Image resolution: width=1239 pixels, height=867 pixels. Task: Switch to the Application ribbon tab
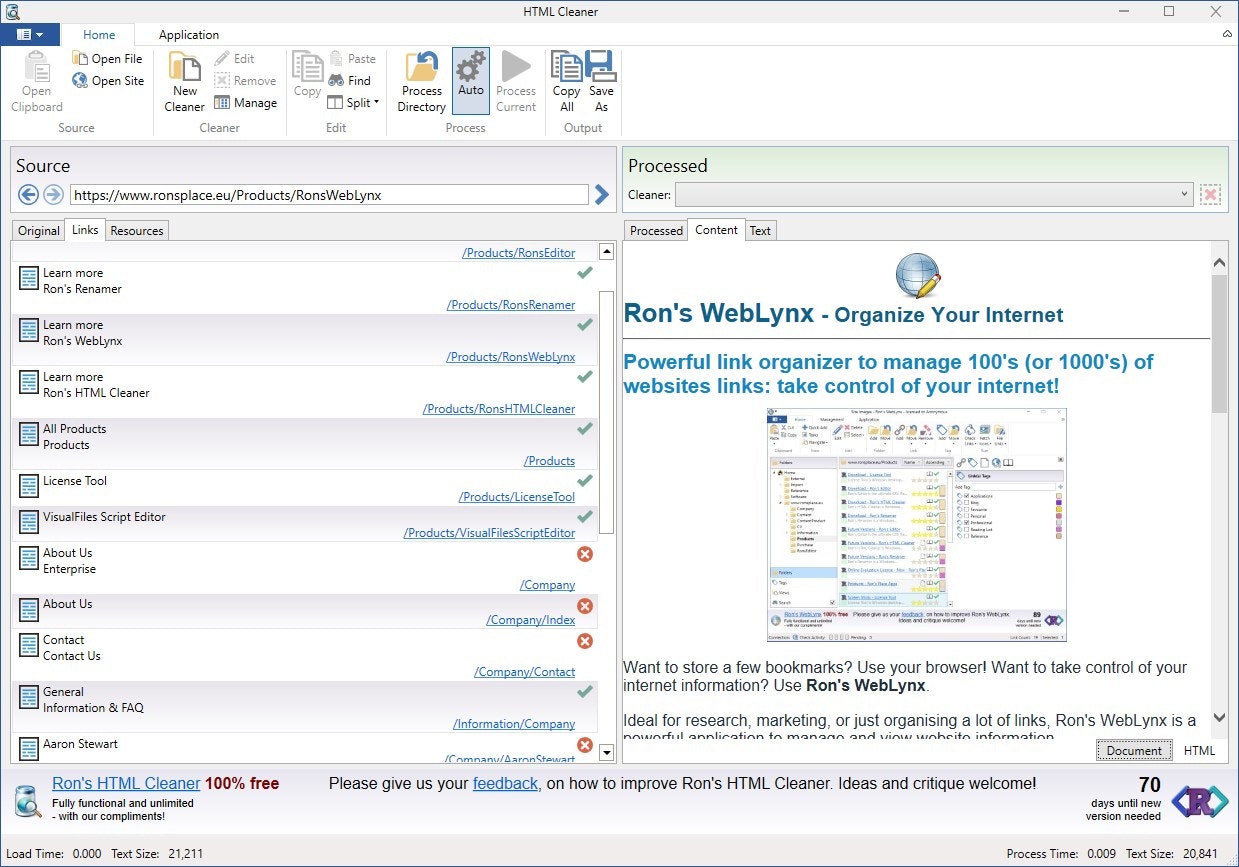[189, 34]
